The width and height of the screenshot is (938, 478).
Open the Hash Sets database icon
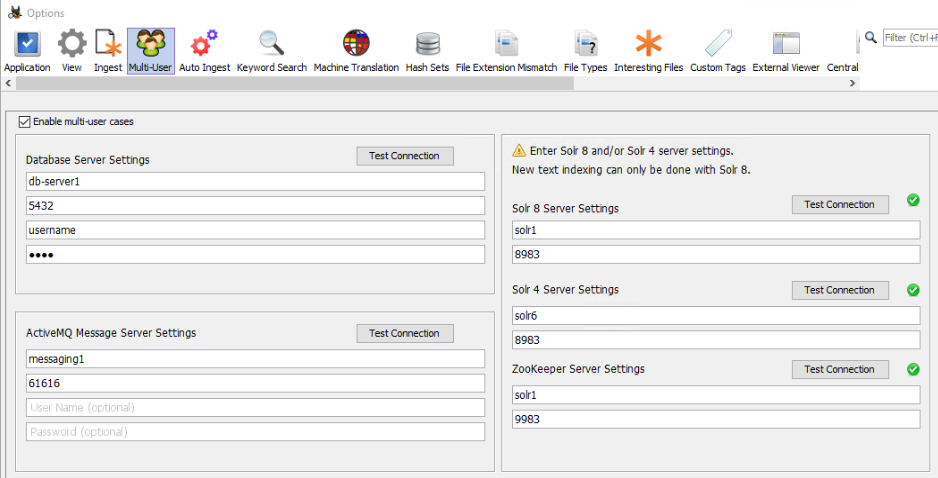click(x=427, y=44)
